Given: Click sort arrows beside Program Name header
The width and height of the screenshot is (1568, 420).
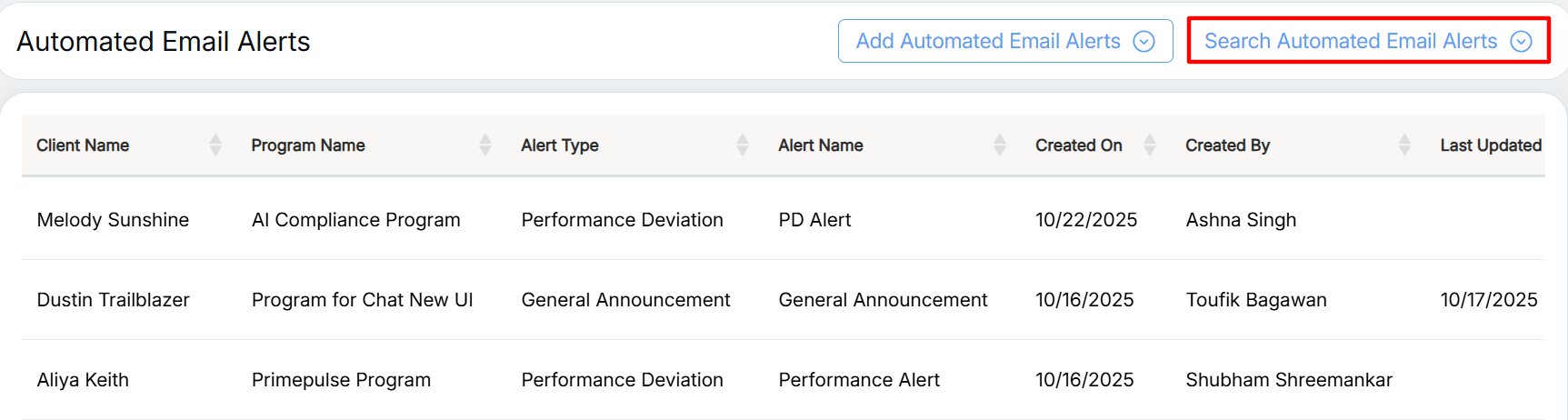Looking at the screenshot, I should pos(485,145).
